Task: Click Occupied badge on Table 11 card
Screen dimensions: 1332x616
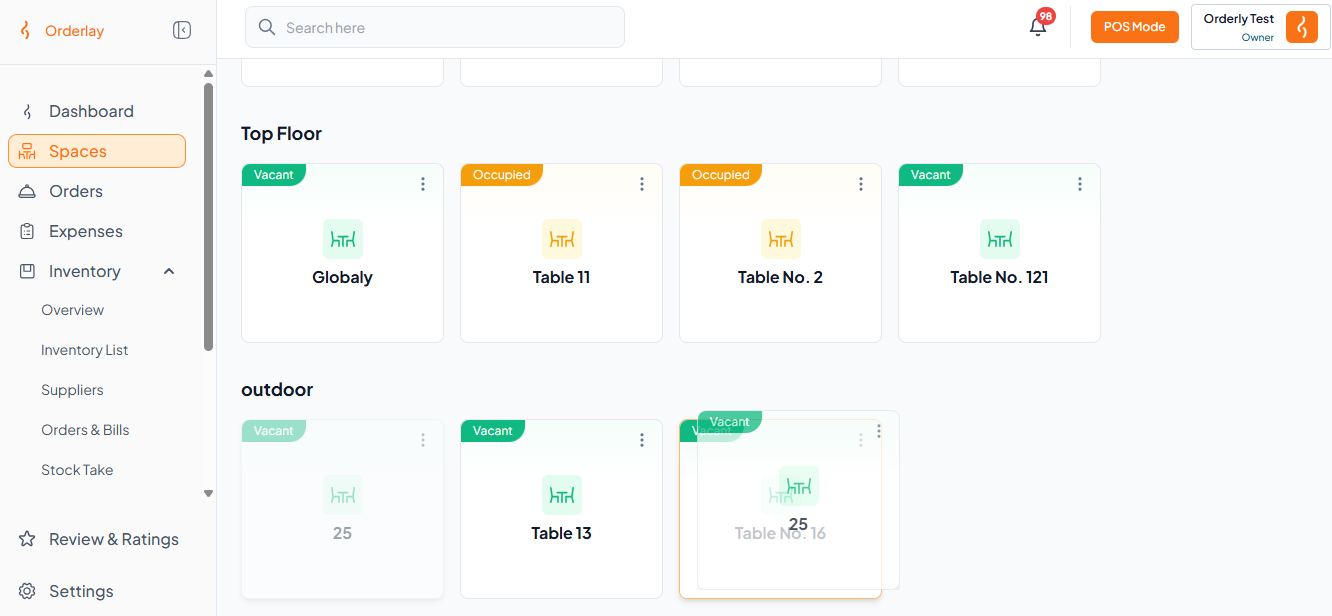Action: click(x=502, y=175)
